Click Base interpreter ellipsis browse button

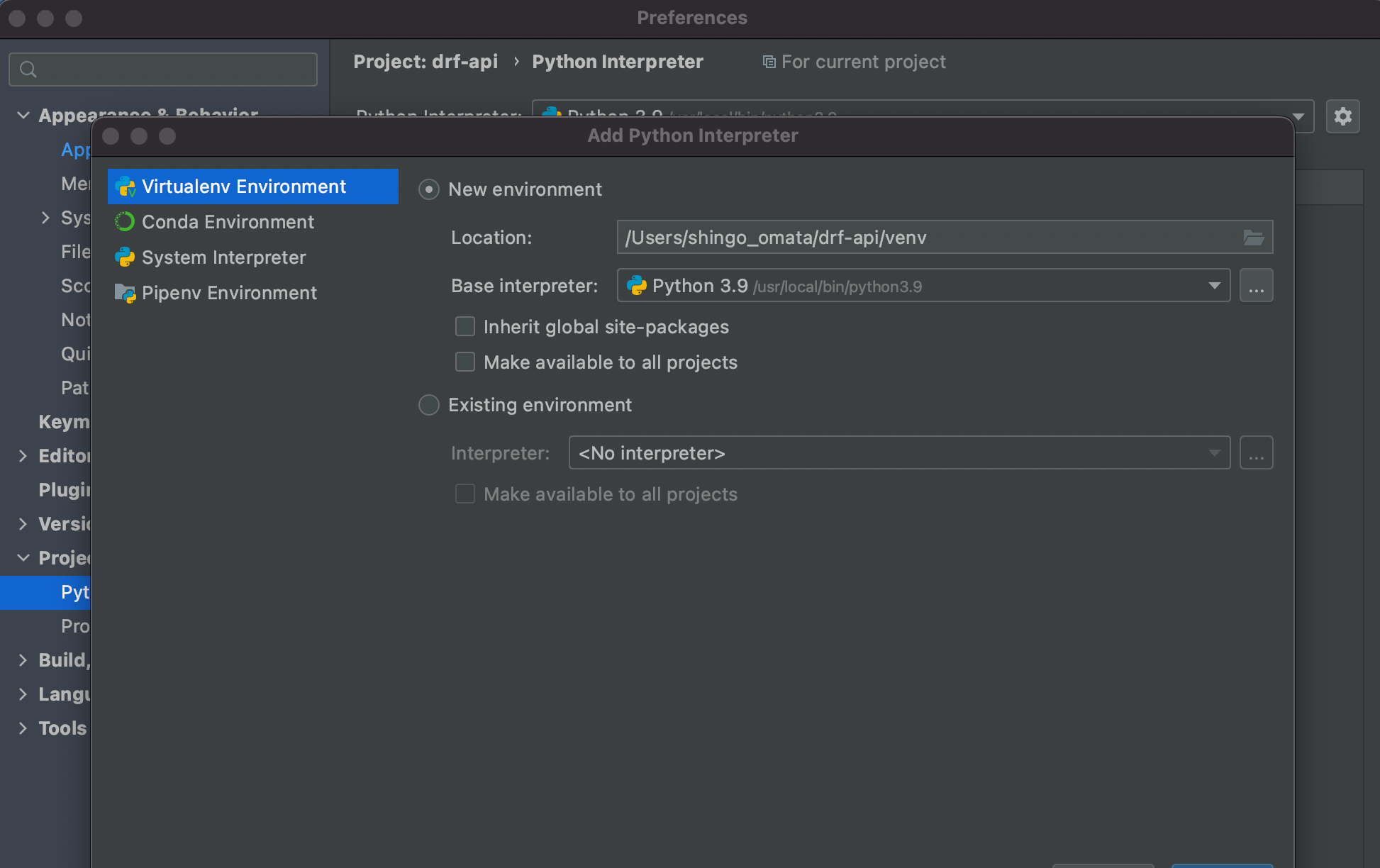pyautogui.click(x=1256, y=286)
